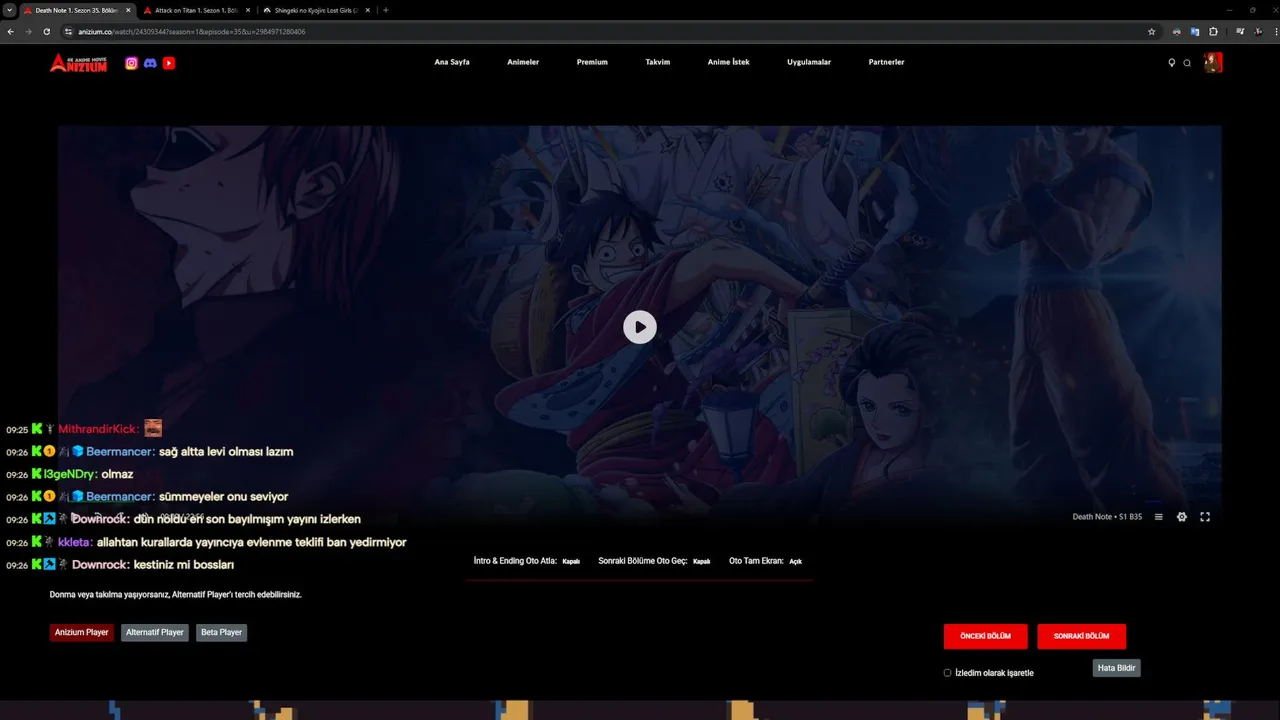Open the Extensions puzzle icon

click(x=1214, y=32)
